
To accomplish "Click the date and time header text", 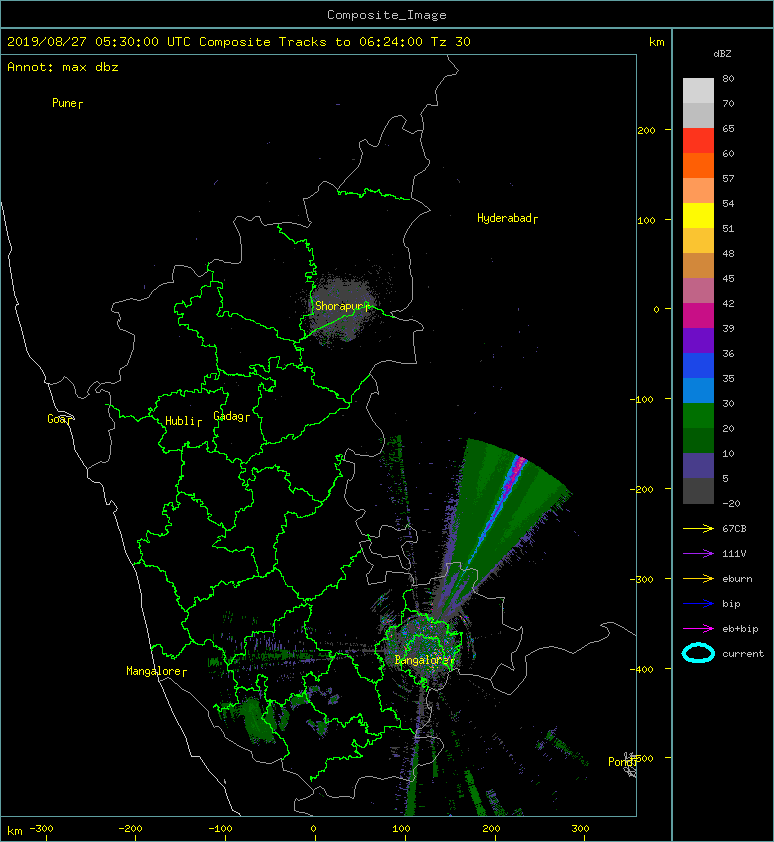I will tap(238, 42).
